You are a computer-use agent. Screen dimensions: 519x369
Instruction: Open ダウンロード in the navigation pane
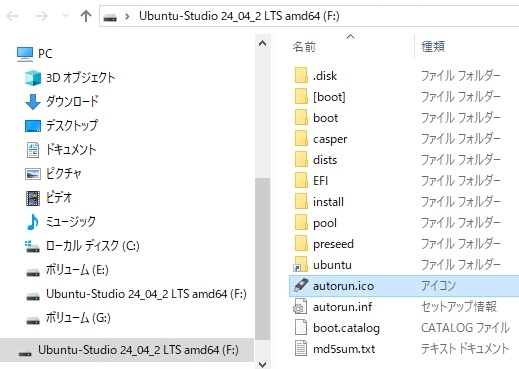click(72, 101)
